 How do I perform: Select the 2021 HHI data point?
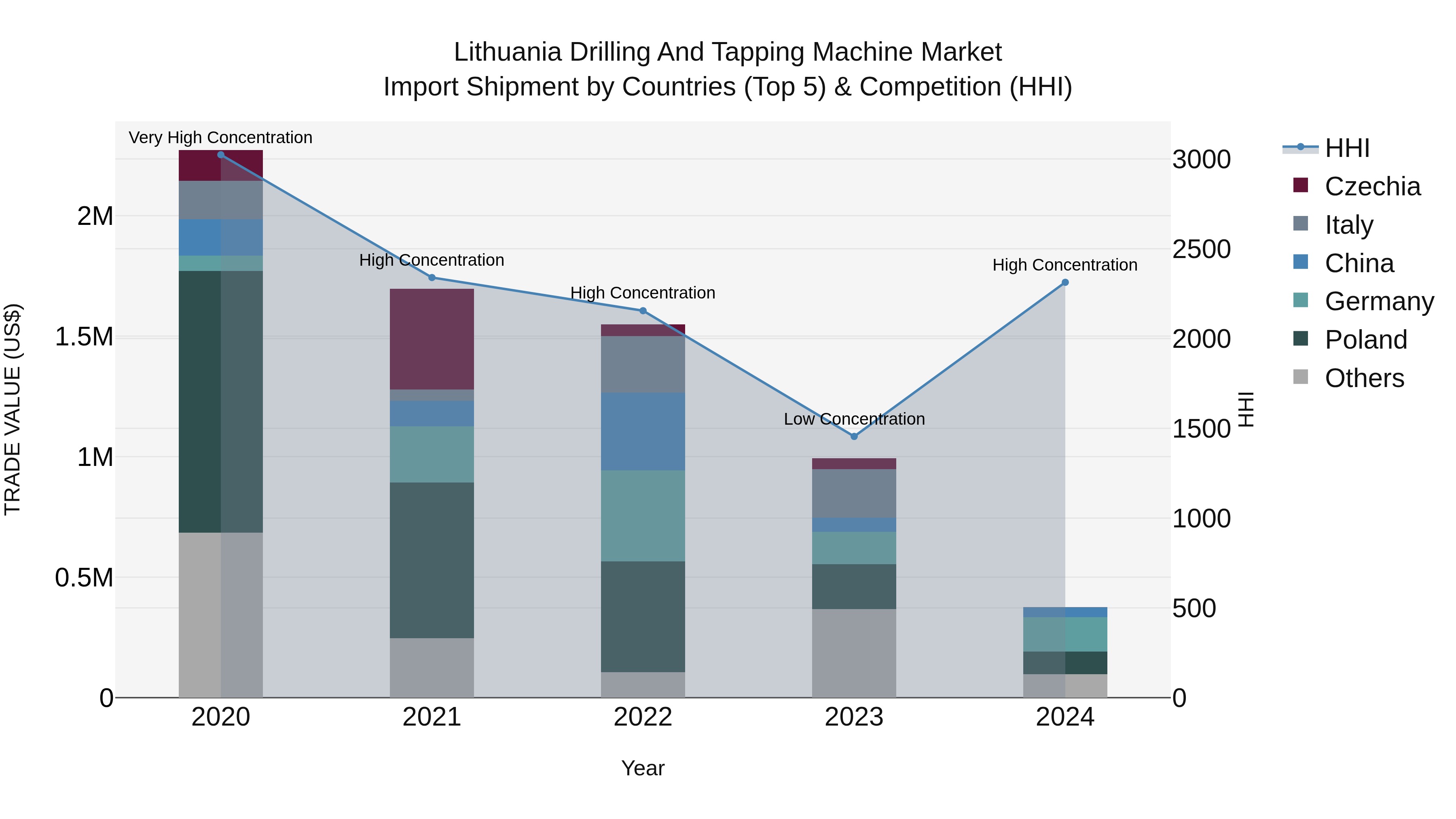point(432,277)
